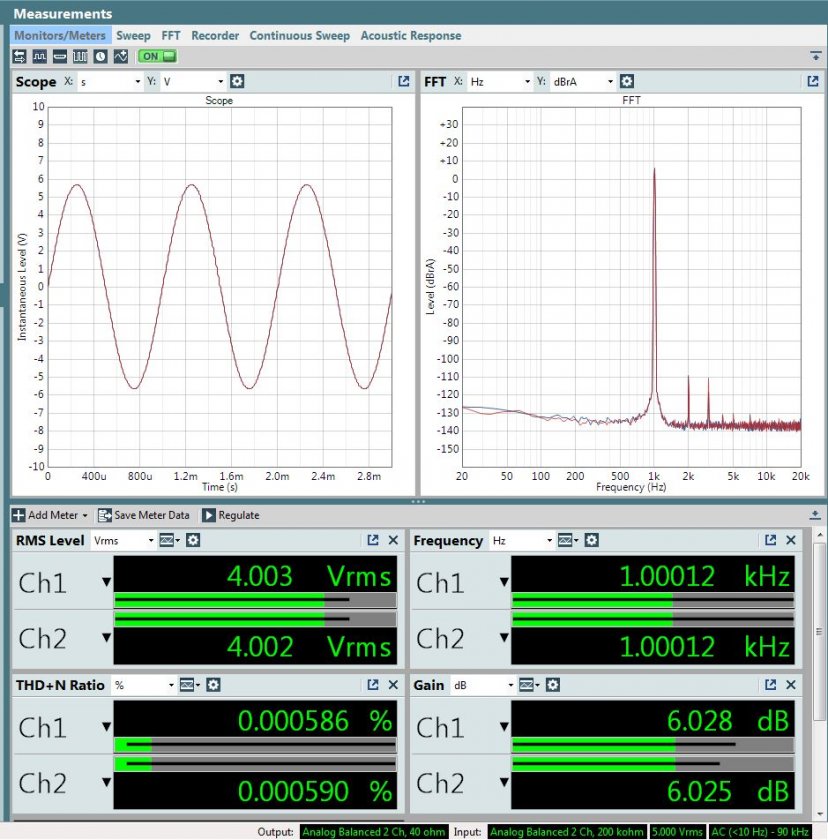
Task: Open the Continuous Sweep tab
Action: 299,36
